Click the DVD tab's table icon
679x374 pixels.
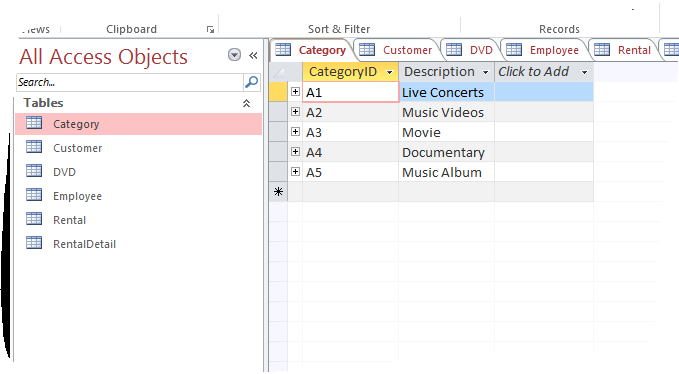(x=454, y=50)
